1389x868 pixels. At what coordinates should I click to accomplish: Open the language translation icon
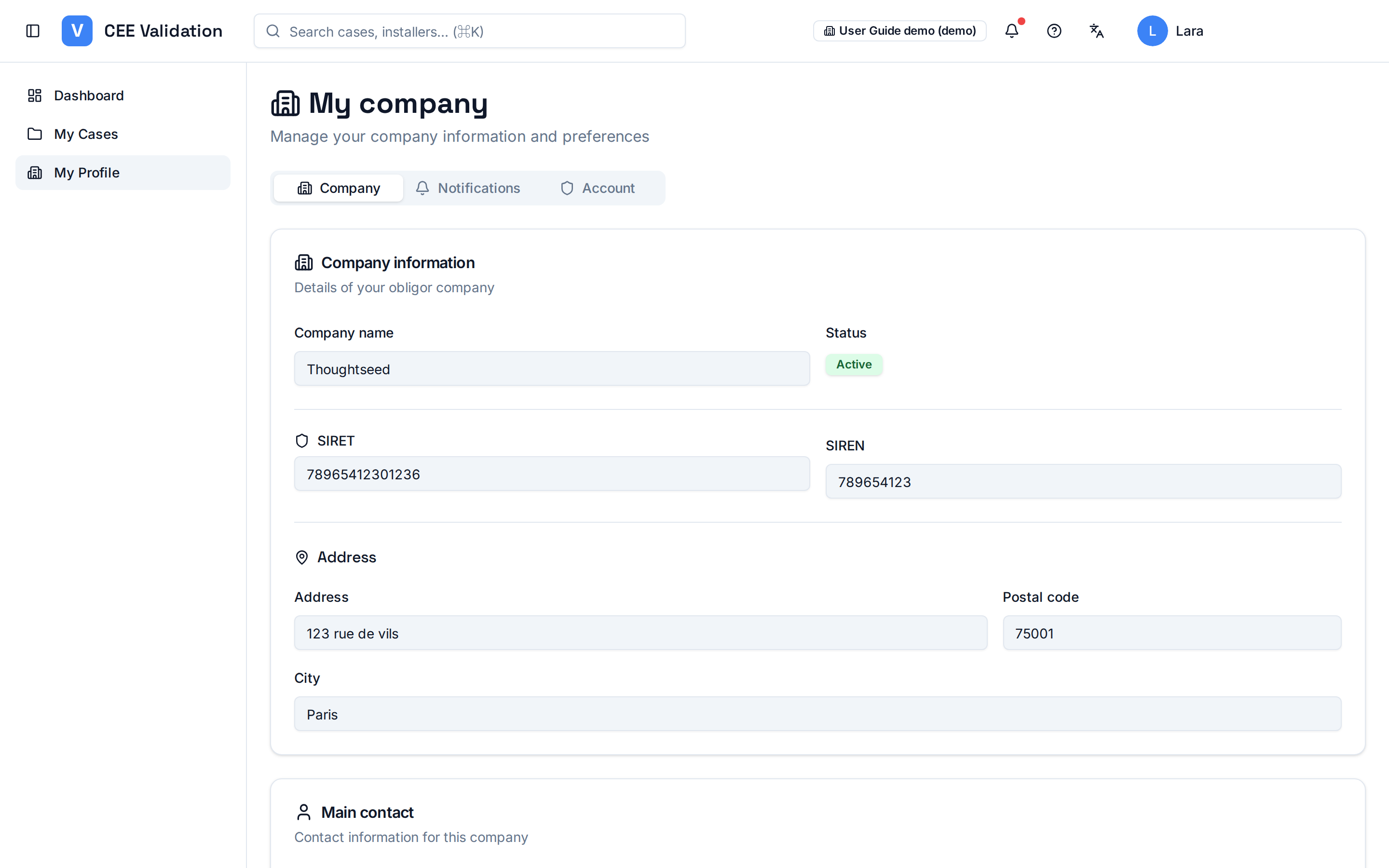tap(1096, 31)
